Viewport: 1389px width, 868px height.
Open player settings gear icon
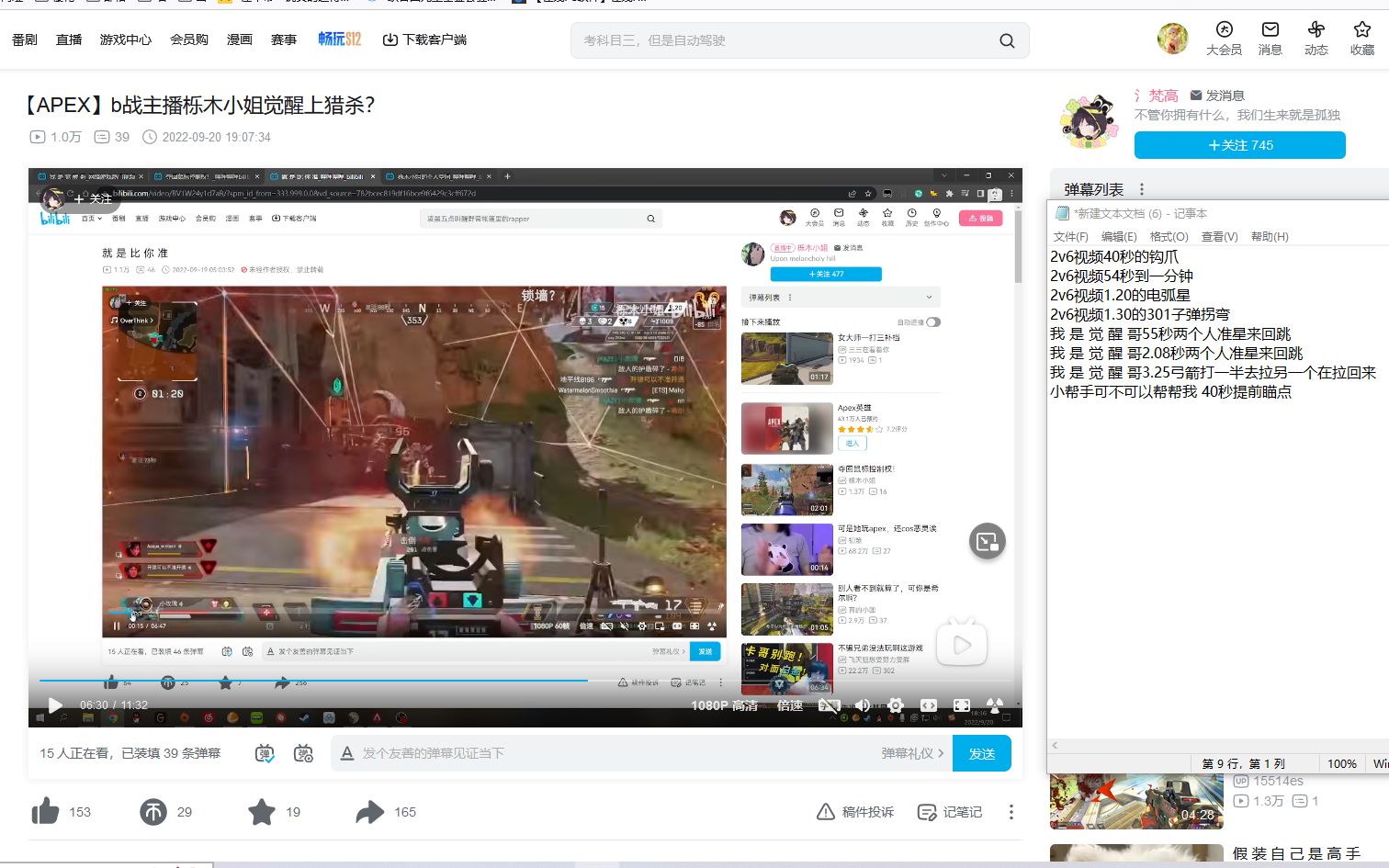coord(896,705)
